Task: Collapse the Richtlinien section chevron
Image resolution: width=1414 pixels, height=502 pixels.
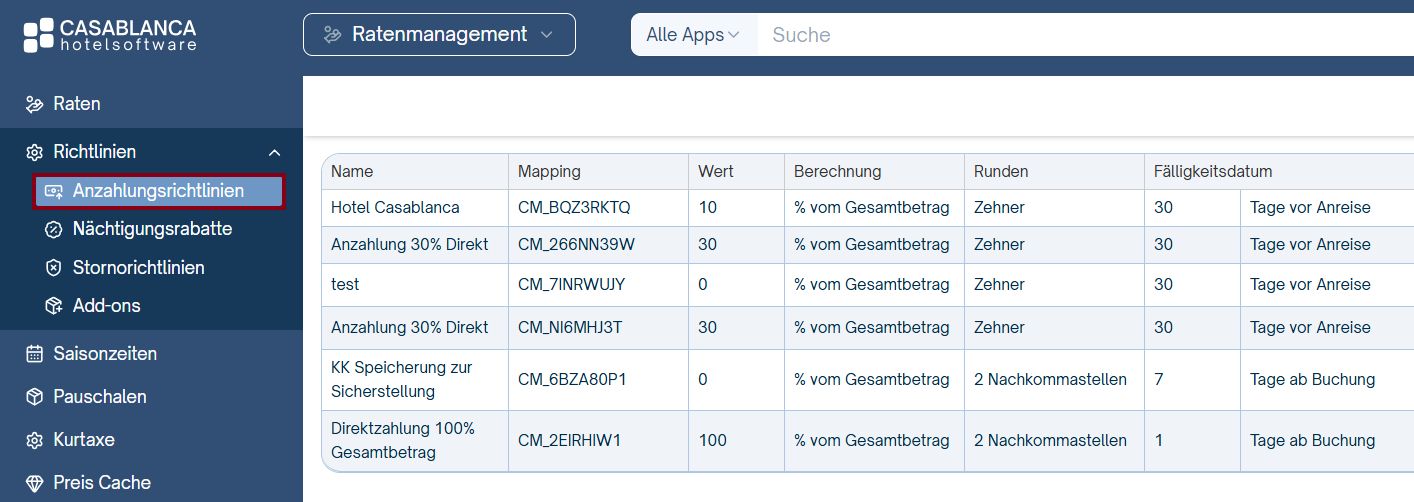Action: point(274,152)
